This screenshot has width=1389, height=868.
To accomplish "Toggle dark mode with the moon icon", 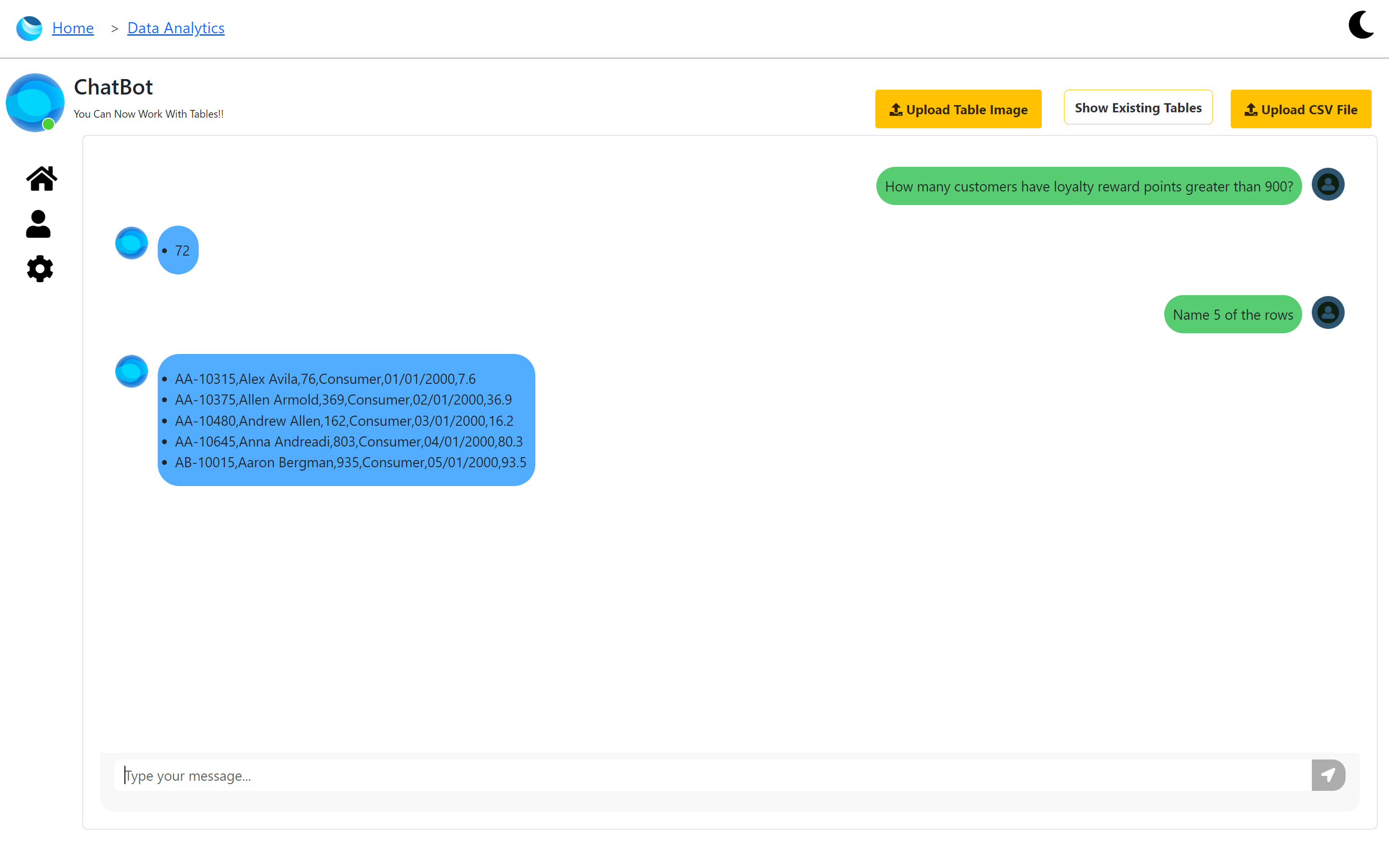I will click(1361, 25).
